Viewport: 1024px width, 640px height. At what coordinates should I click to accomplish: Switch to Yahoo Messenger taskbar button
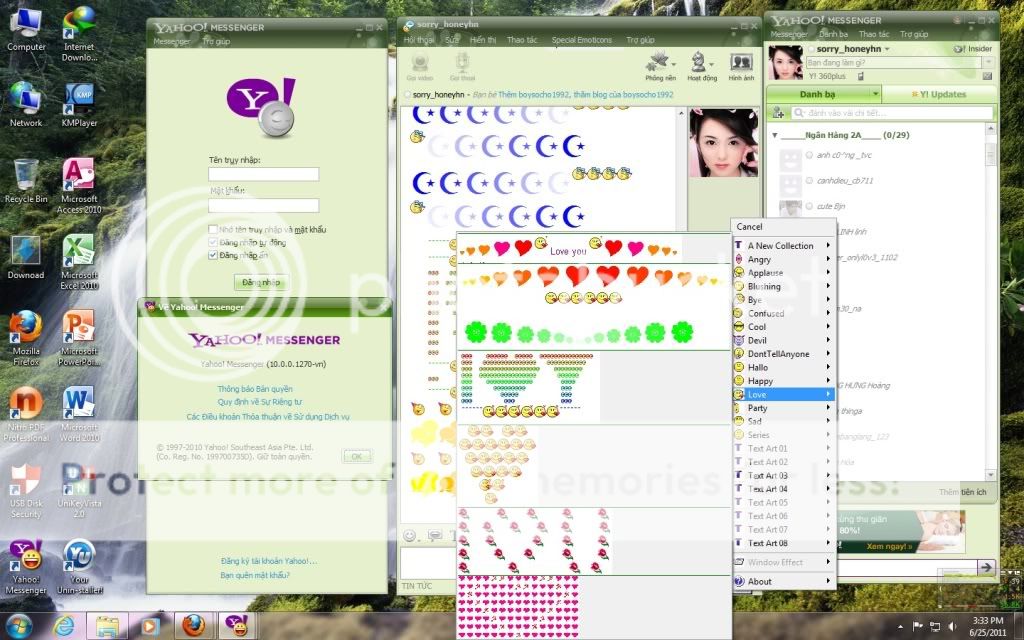point(236,626)
